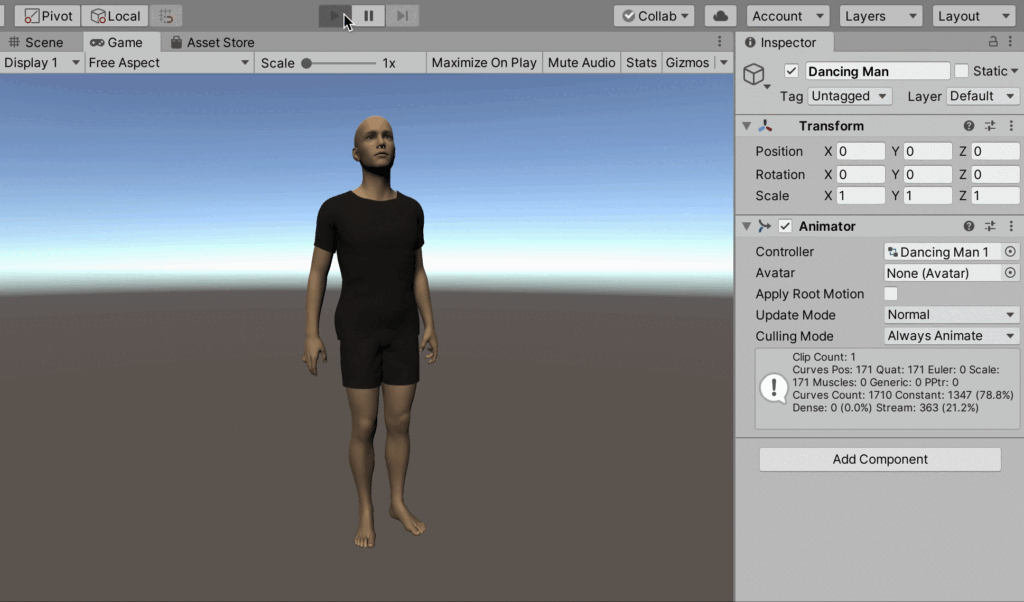Open the Layers dropdown
The width and height of the screenshot is (1024, 602).
point(880,16)
